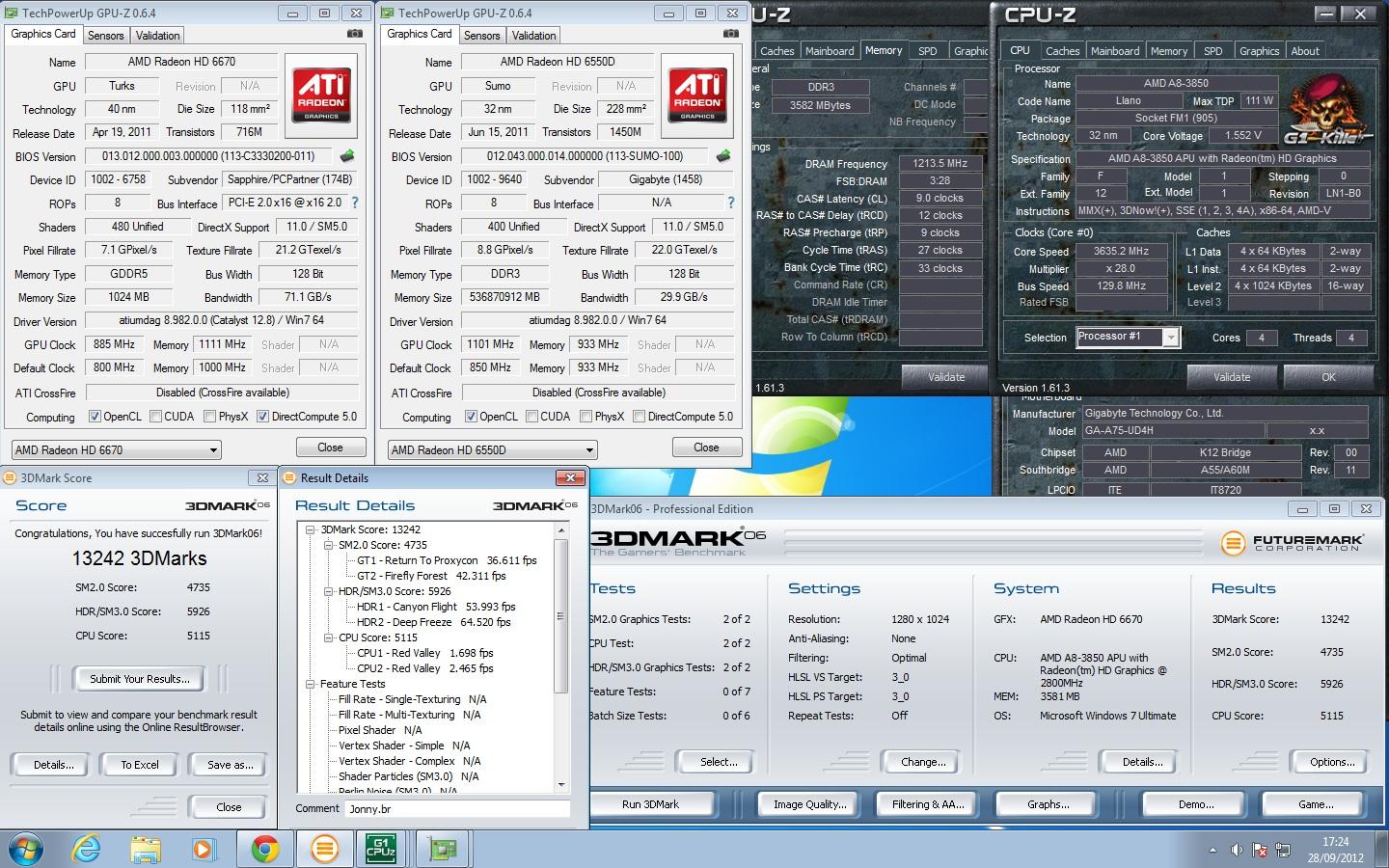The width and height of the screenshot is (1389, 868).
Task: Switch to Sensors tab in HD 6670 GPU-Z
Action: [105, 35]
